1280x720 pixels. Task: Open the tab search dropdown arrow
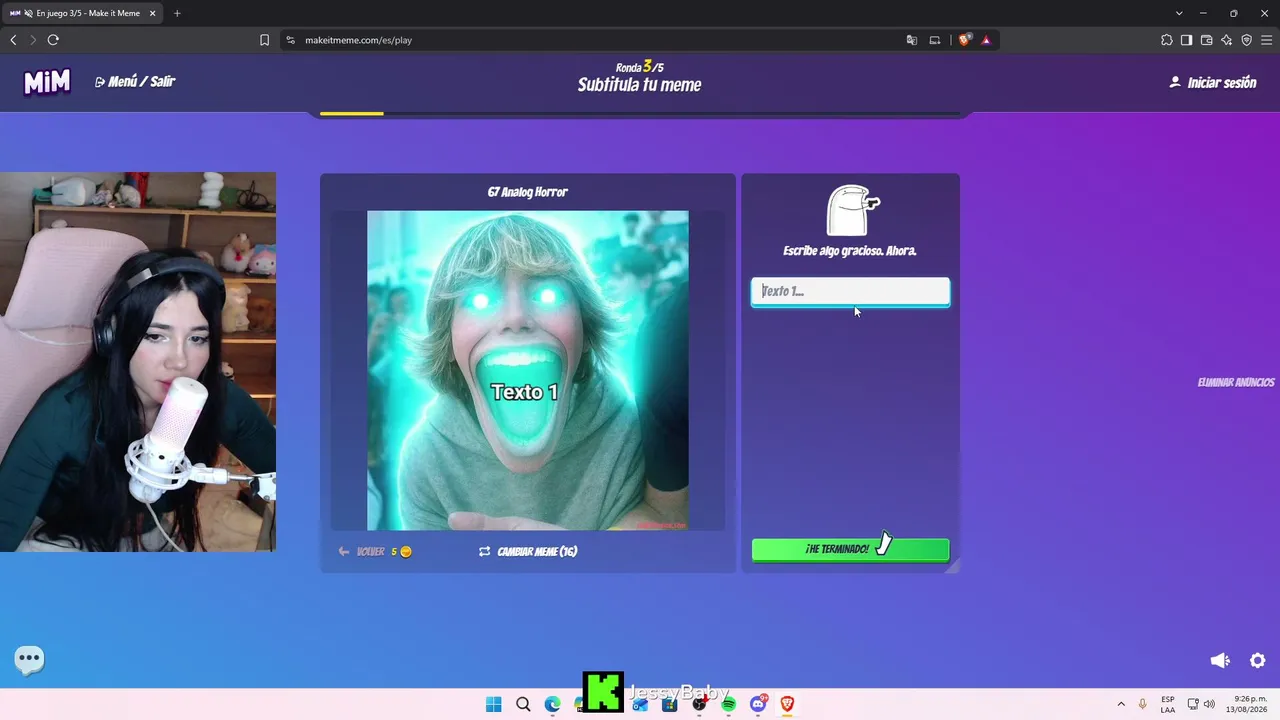pyautogui.click(x=1179, y=13)
